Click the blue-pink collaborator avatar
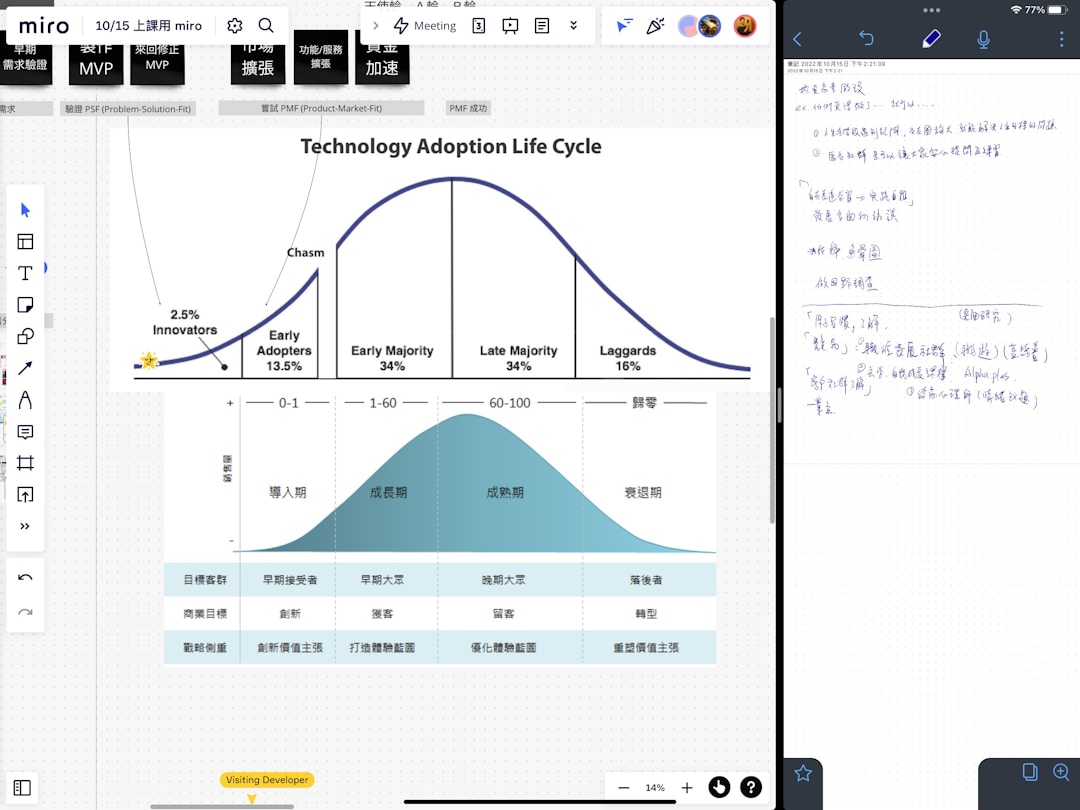The width and height of the screenshot is (1080, 810). [687, 26]
